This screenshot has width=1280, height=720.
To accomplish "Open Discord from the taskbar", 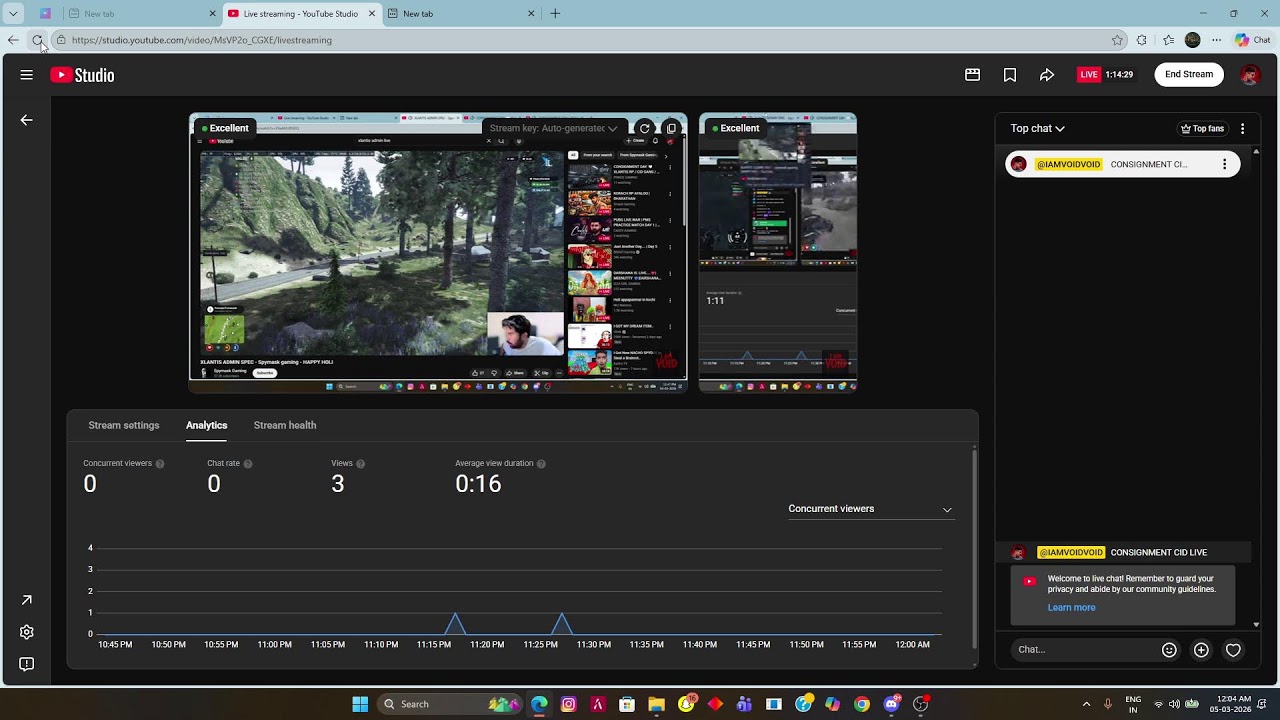I will [891, 704].
